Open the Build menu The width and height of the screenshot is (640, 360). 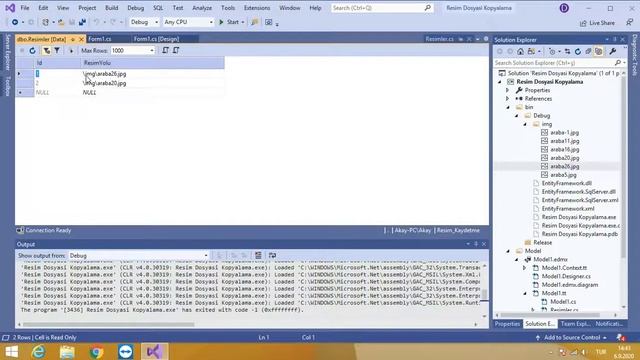point(111,8)
